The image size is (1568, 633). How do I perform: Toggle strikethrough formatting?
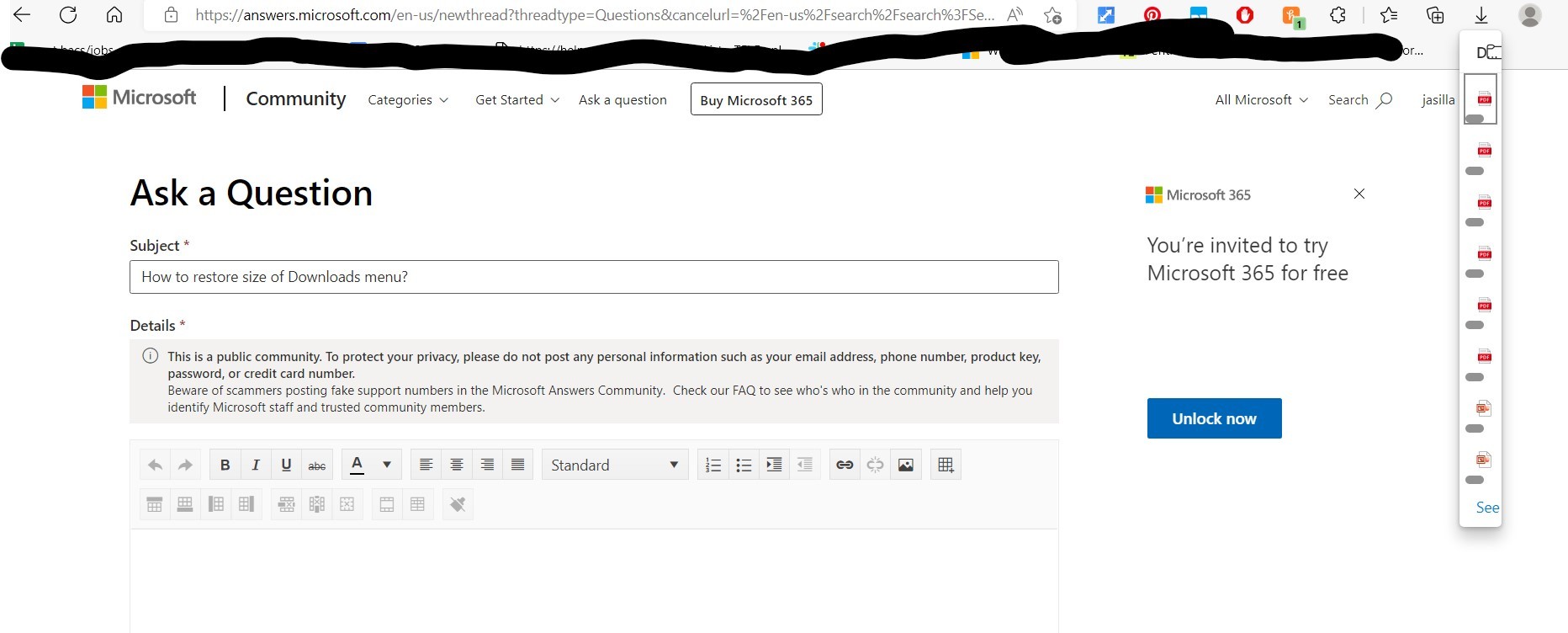pos(317,465)
